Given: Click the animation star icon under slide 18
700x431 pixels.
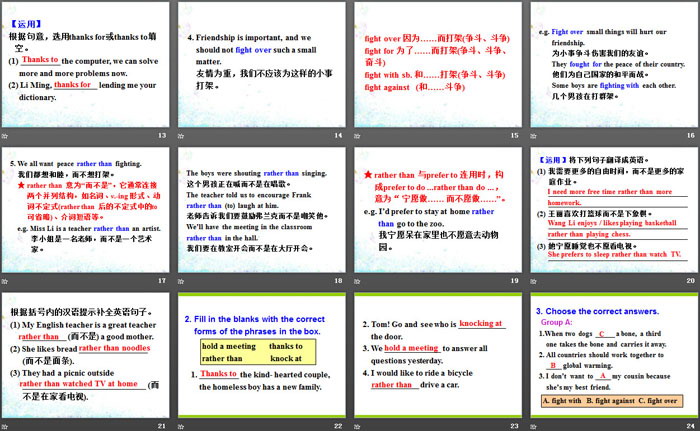Looking at the screenshot, I should 181,281.
